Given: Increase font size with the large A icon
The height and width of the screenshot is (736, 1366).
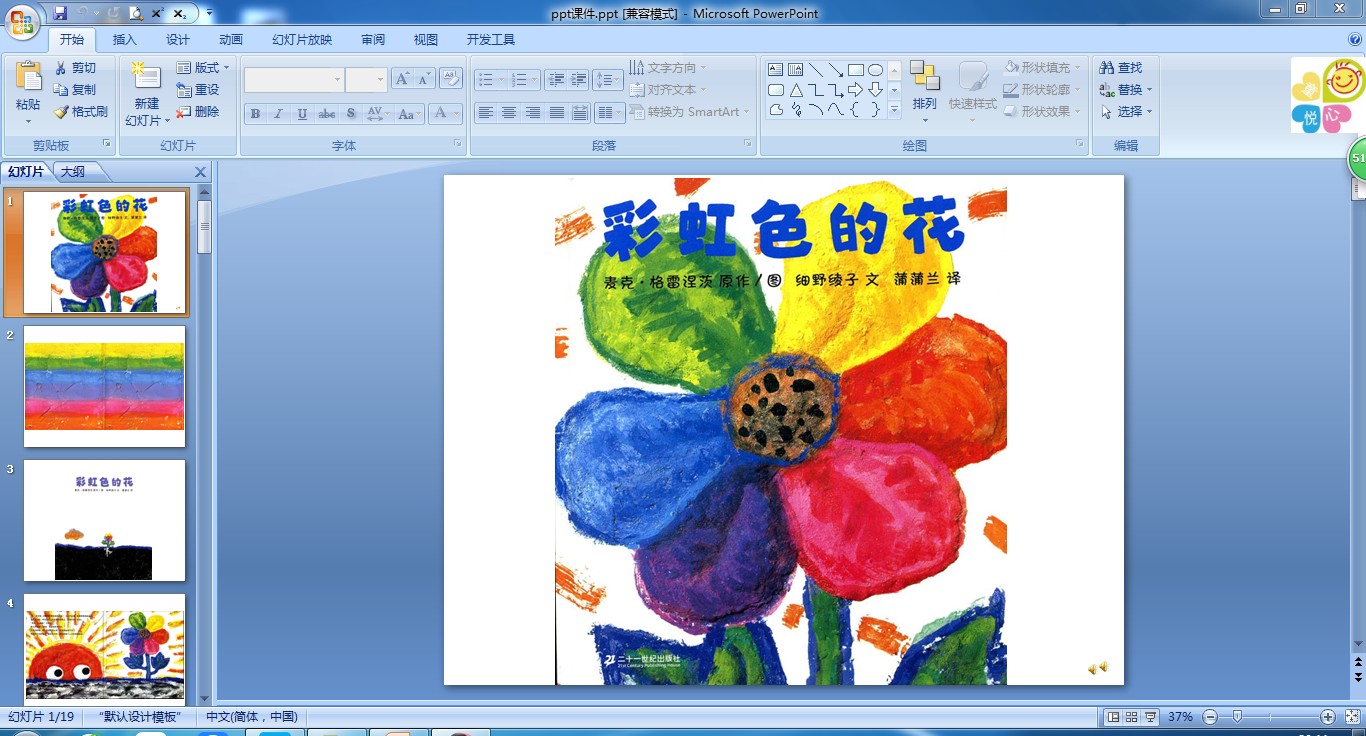Looking at the screenshot, I should click(402, 80).
